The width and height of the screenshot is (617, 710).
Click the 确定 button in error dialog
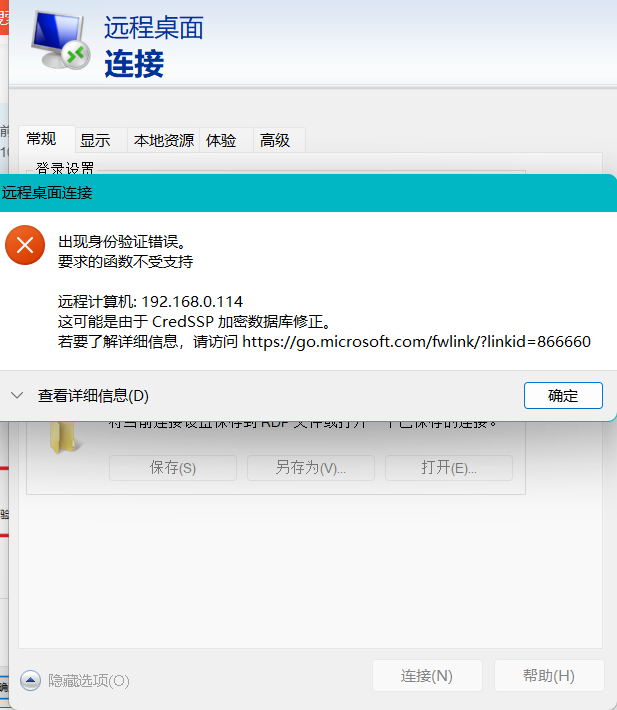(x=563, y=395)
